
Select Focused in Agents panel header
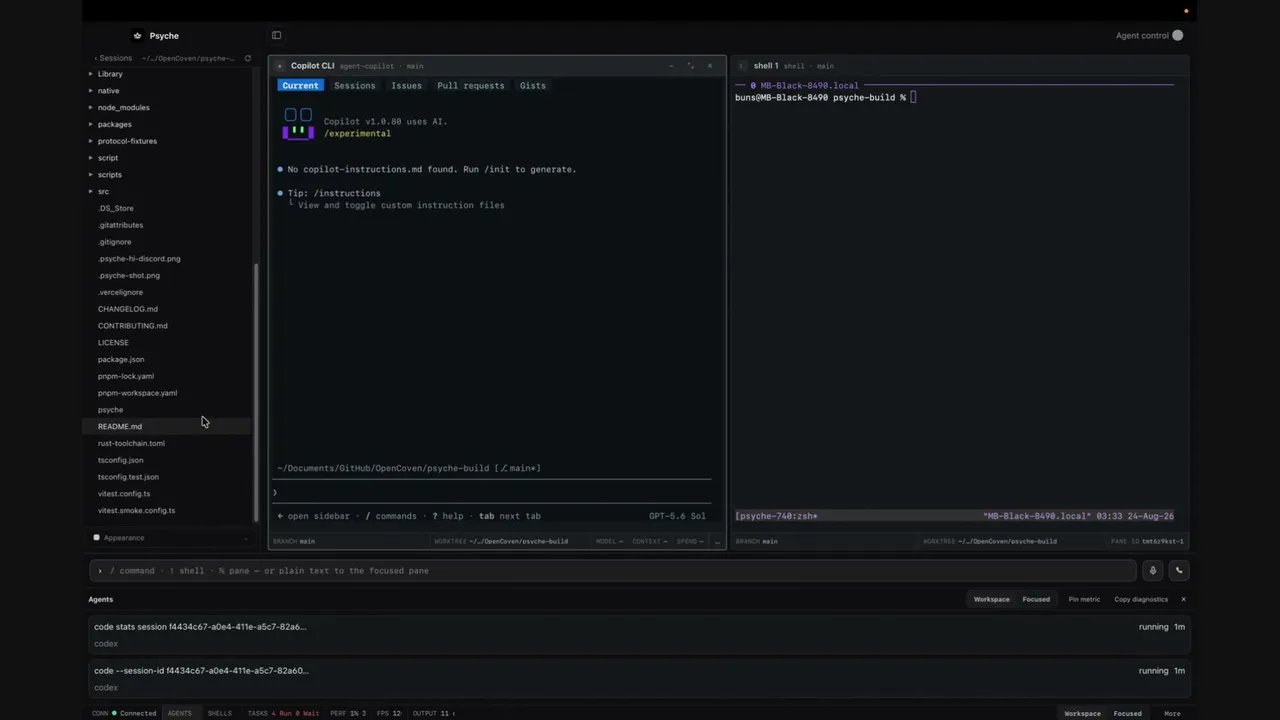[1036, 599]
